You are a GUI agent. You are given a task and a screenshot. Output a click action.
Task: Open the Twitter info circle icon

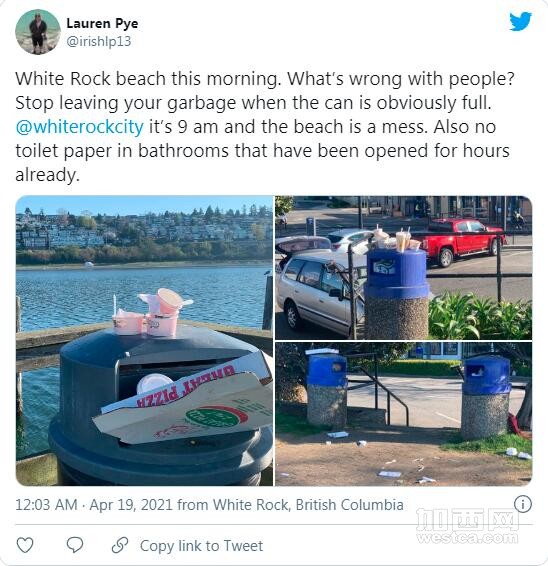click(523, 504)
